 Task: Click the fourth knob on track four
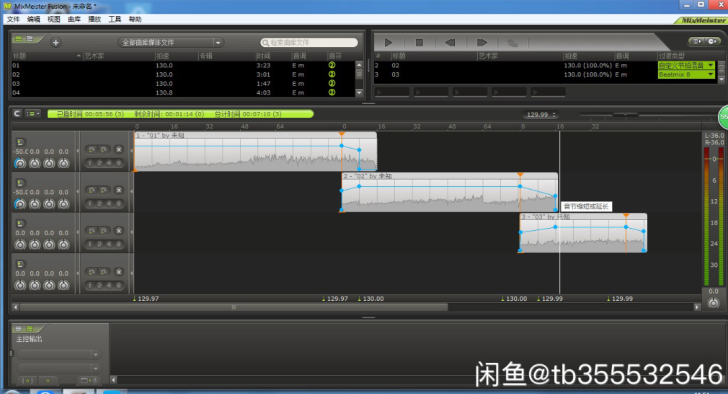pyautogui.click(x=64, y=285)
